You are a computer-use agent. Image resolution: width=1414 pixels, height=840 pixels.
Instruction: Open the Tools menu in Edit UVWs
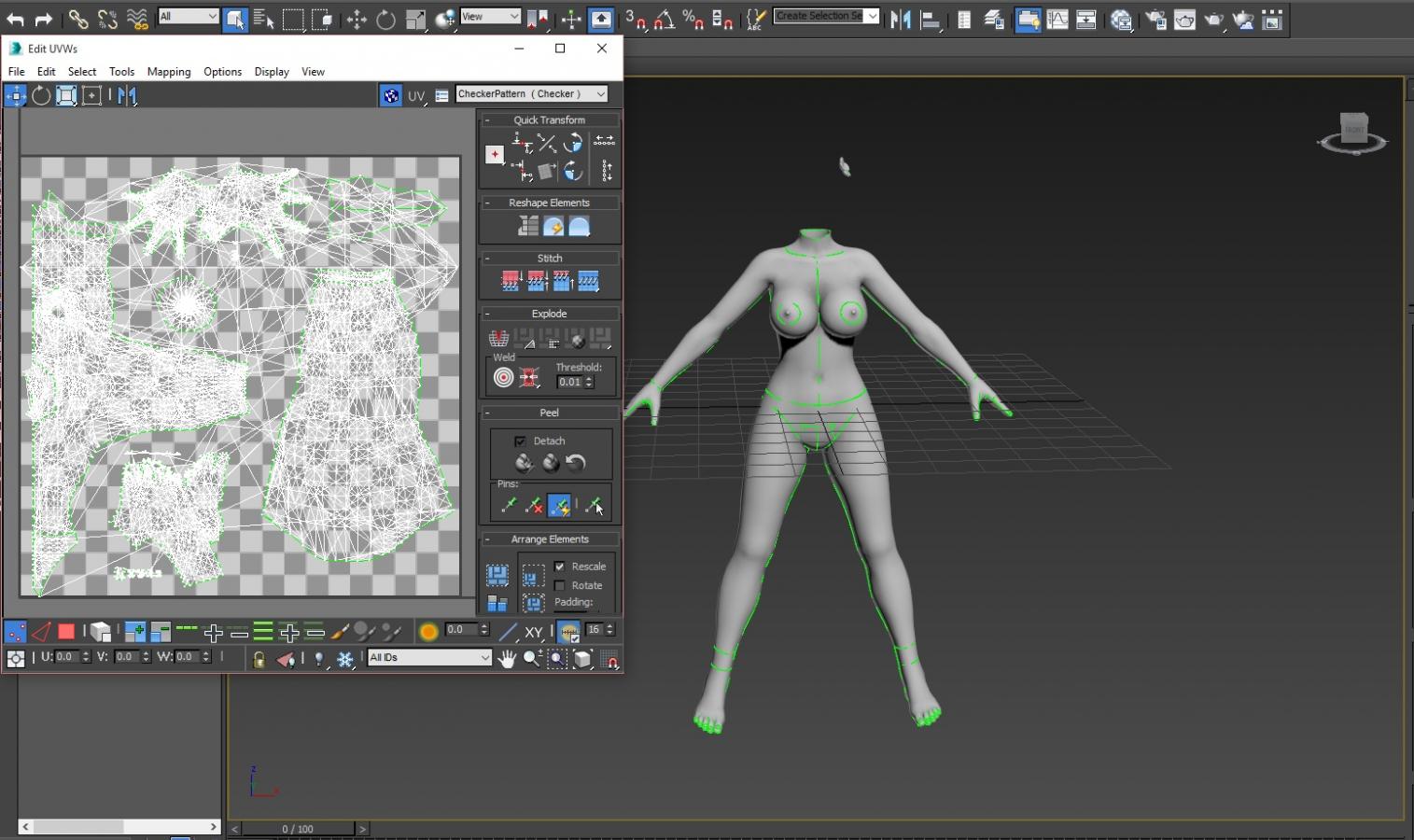pyautogui.click(x=121, y=72)
